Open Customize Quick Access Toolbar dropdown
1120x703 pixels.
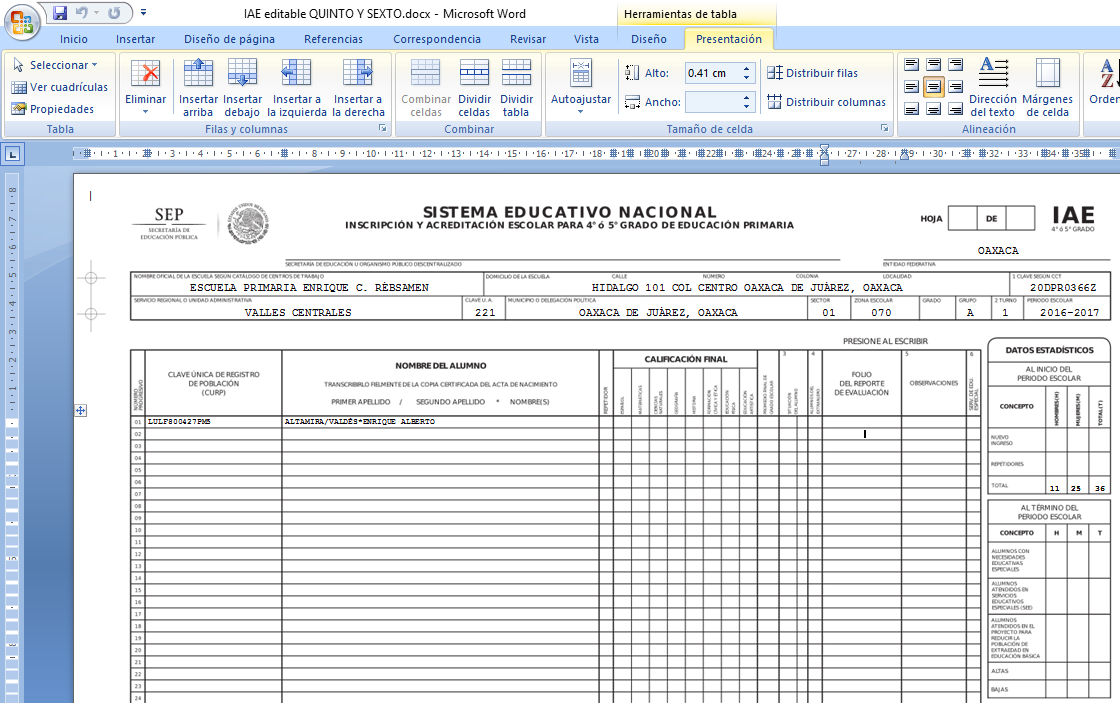pyautogui.click(x=144, y=13)
